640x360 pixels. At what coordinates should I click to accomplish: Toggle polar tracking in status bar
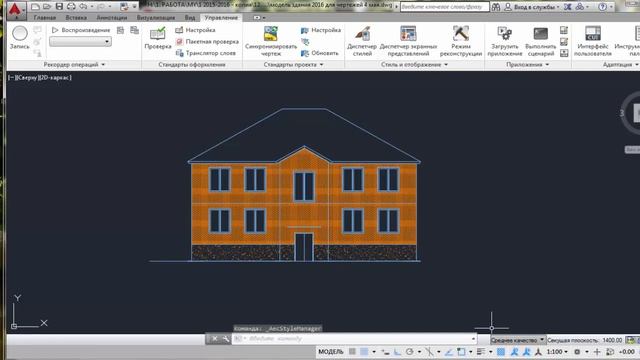tap(409, 351)
